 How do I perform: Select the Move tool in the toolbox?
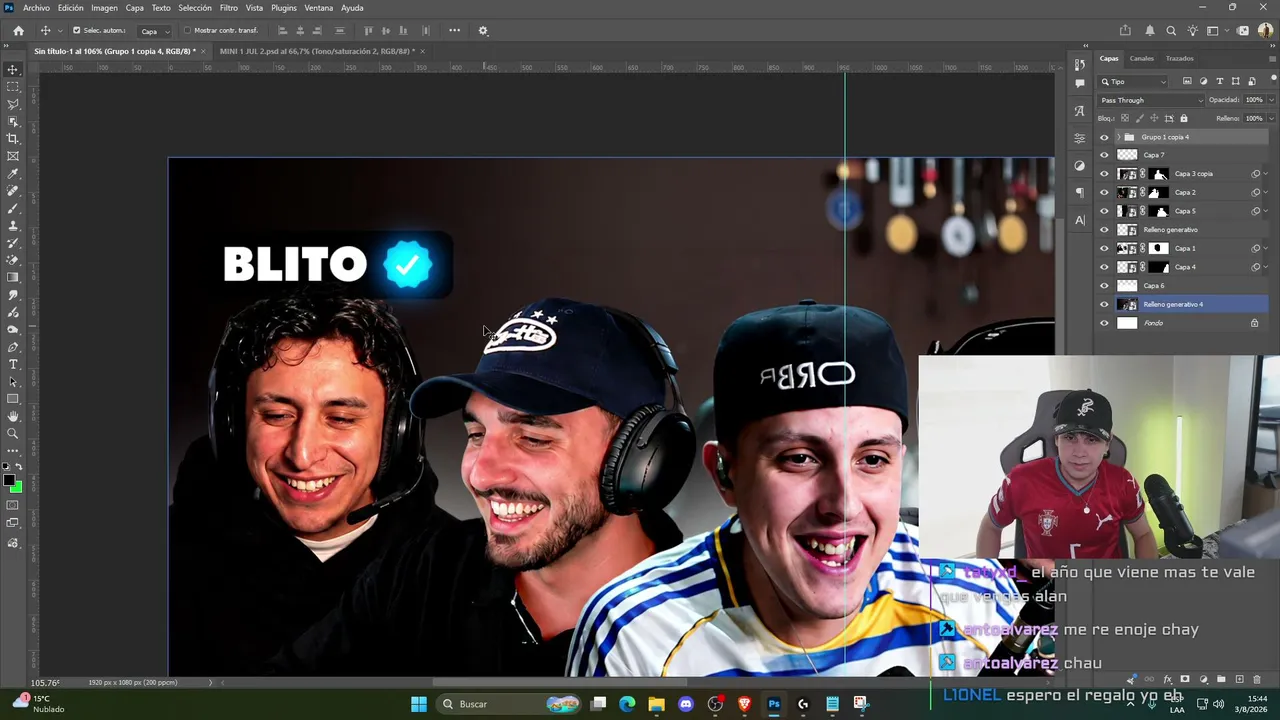pyautogui.click(x=13, y=69)
